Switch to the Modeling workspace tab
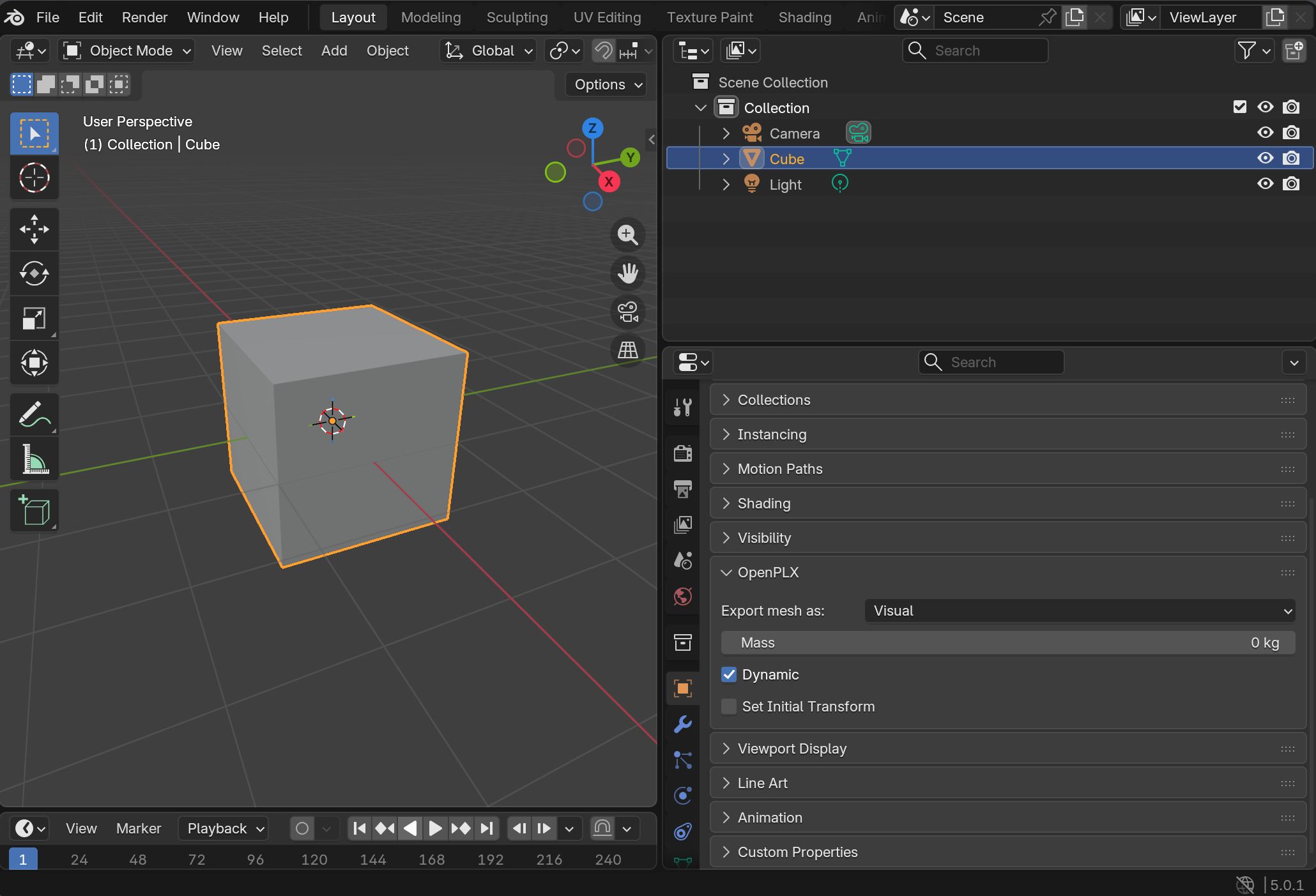The height and width of the screenshot is (896, 1316). (x=431, y=17)
